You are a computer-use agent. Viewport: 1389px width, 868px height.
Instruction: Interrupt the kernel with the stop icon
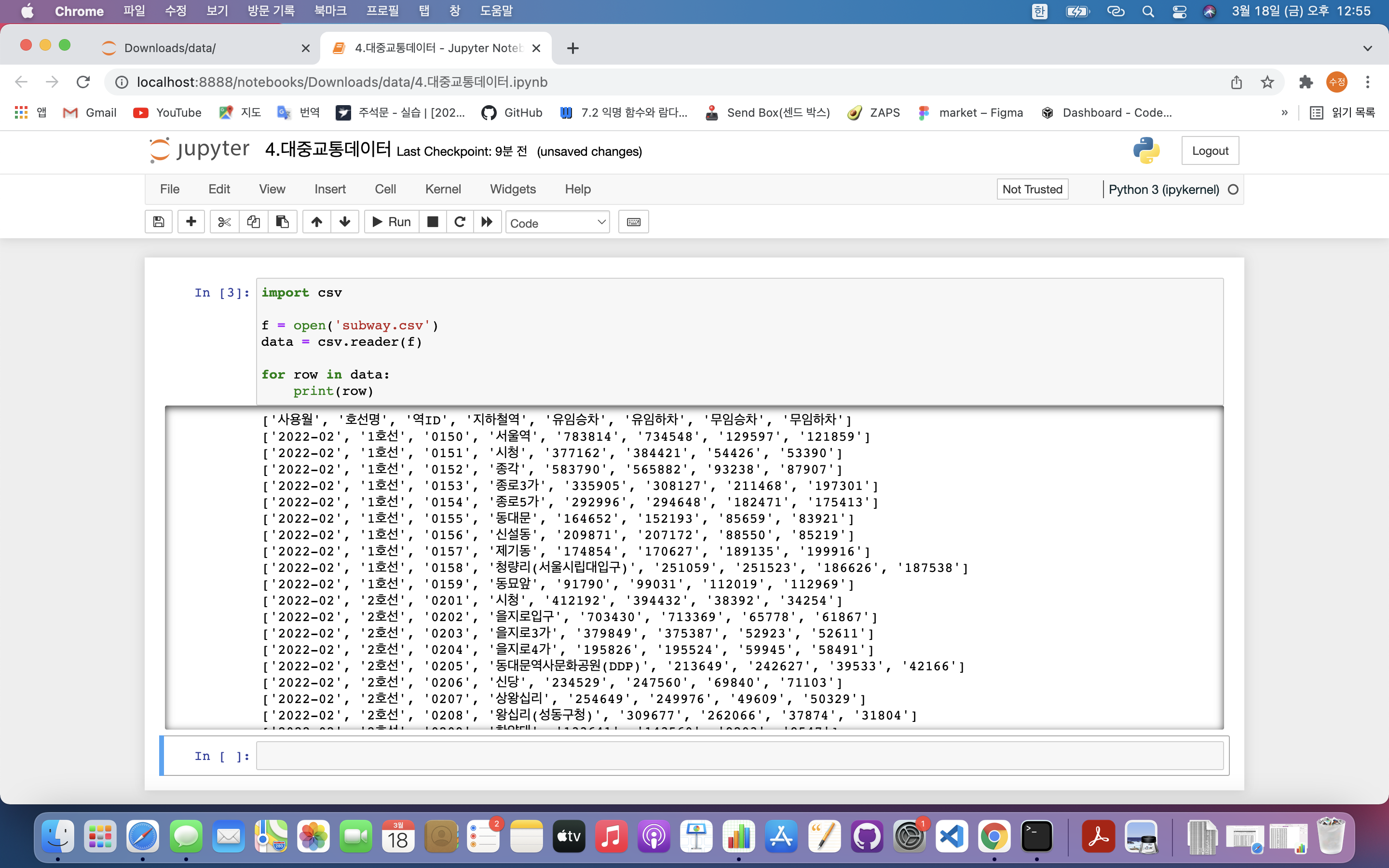[433, 222]
